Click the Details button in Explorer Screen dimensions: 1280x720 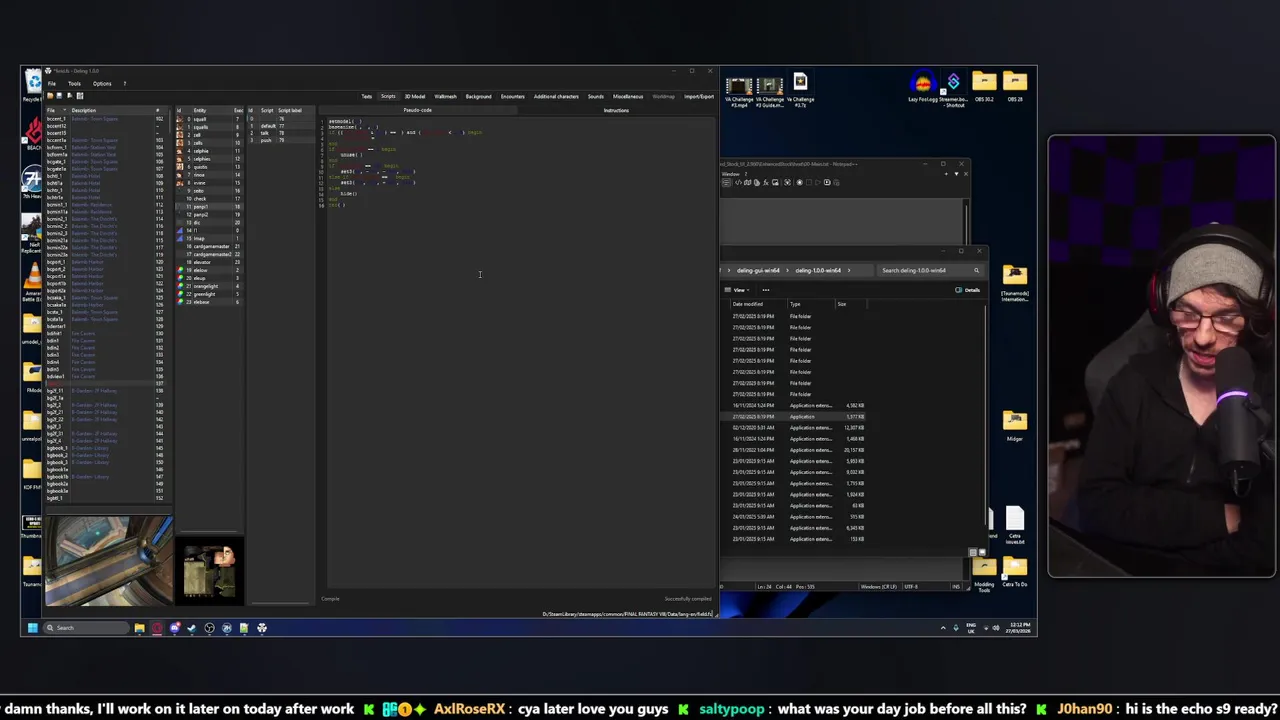coord(968,290)
